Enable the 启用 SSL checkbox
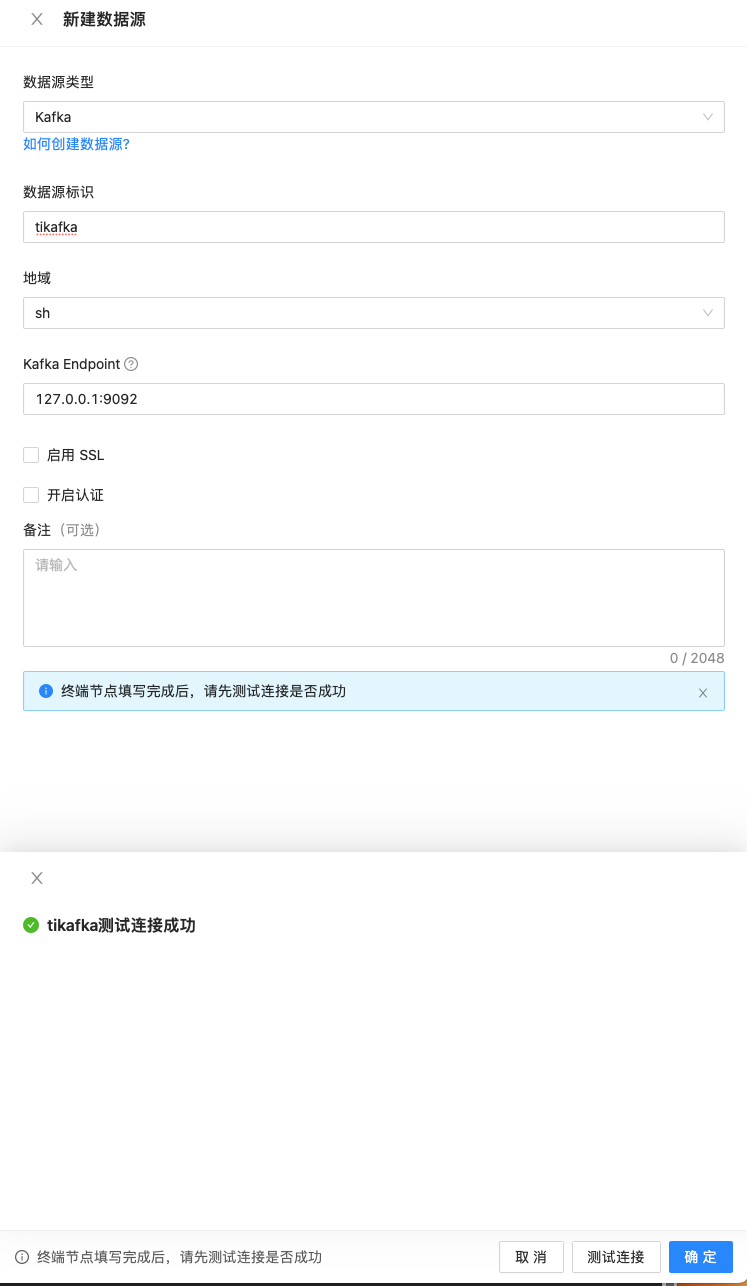The width and height of the screenshot is (747, 1286). tap(31, 455)
